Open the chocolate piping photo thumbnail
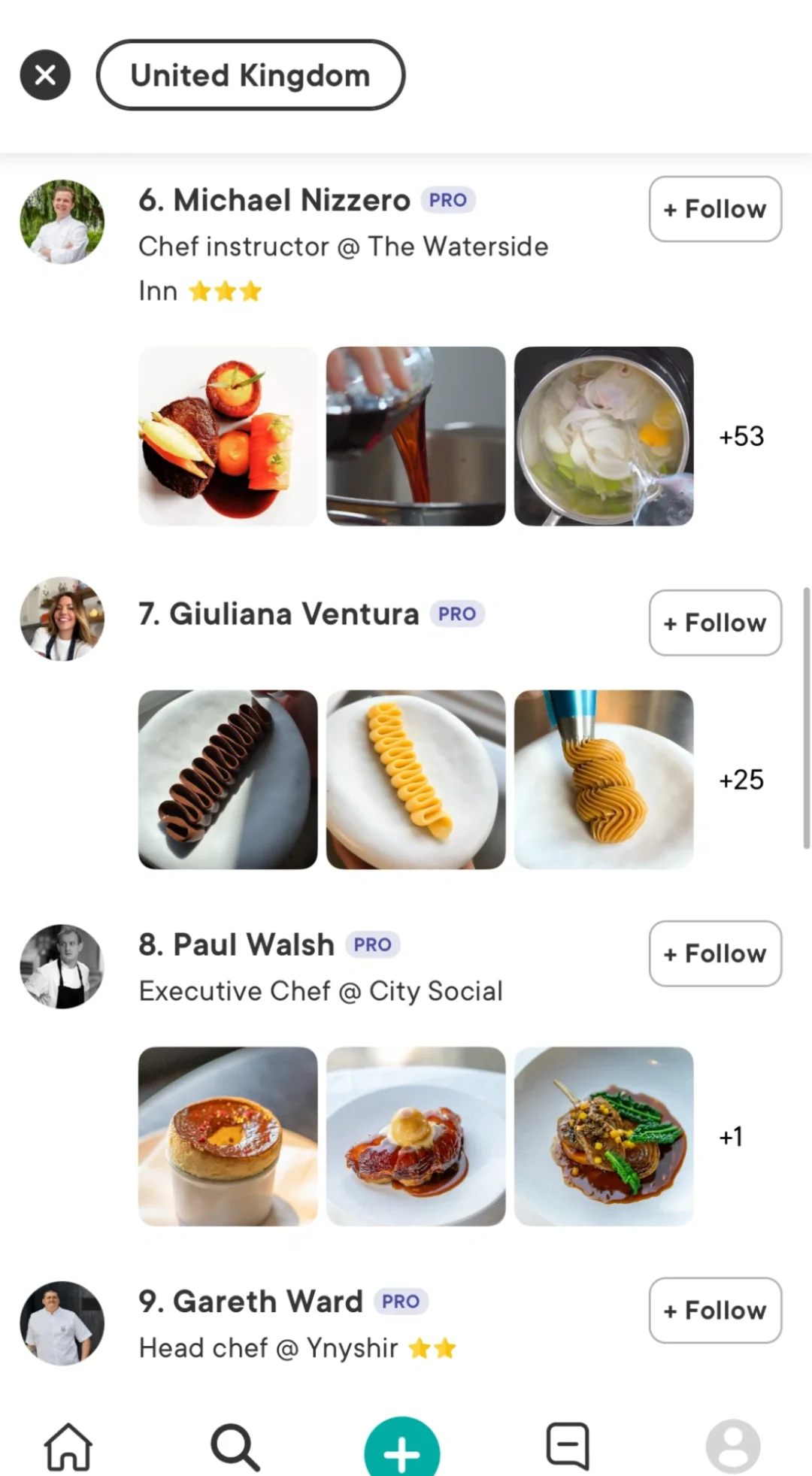The height and width of the screenshot is (1476, 812). (x=228, y=780)
